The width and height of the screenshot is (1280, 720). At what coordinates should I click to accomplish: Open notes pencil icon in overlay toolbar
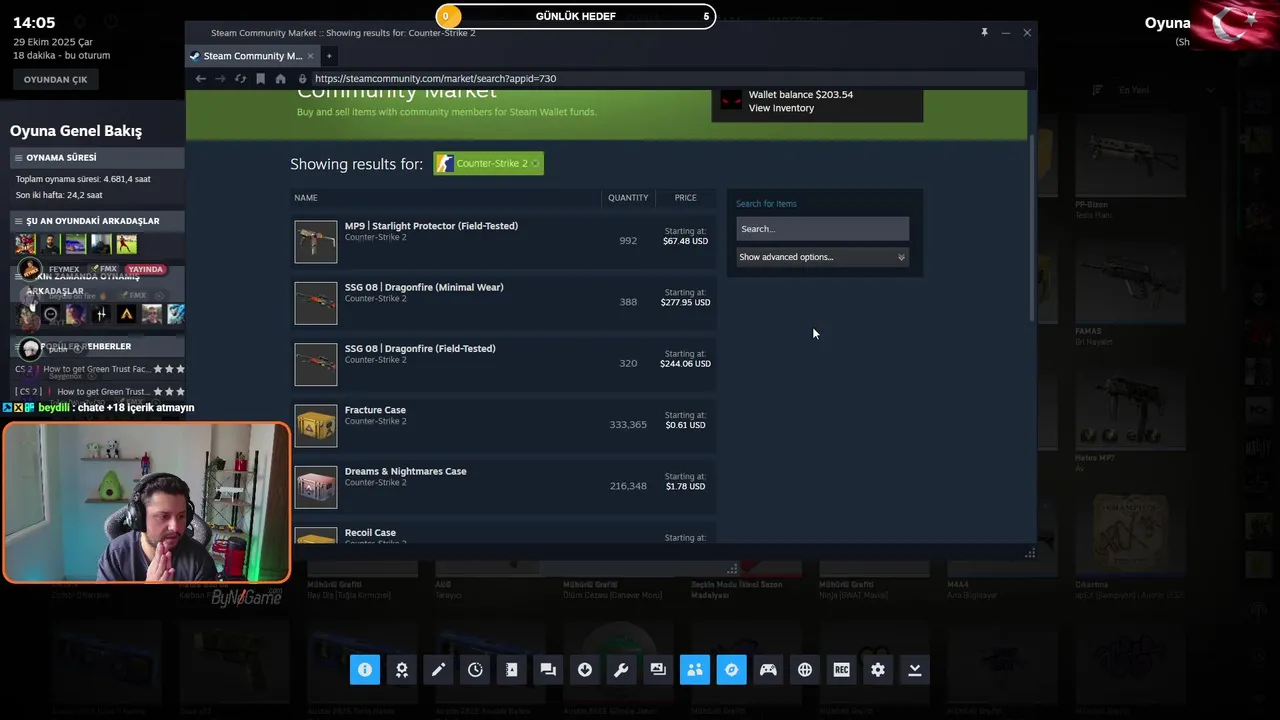pos(438,670)
